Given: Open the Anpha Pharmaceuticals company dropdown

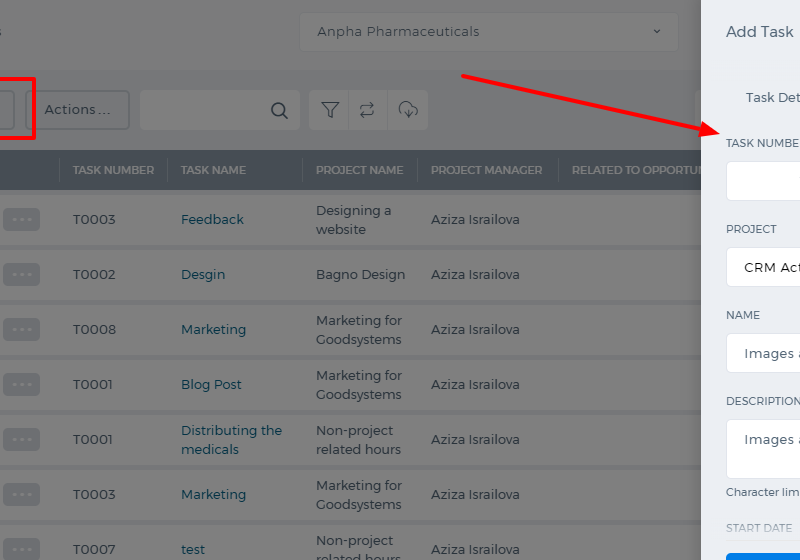Looking at the screenshot, I should 488,32.
